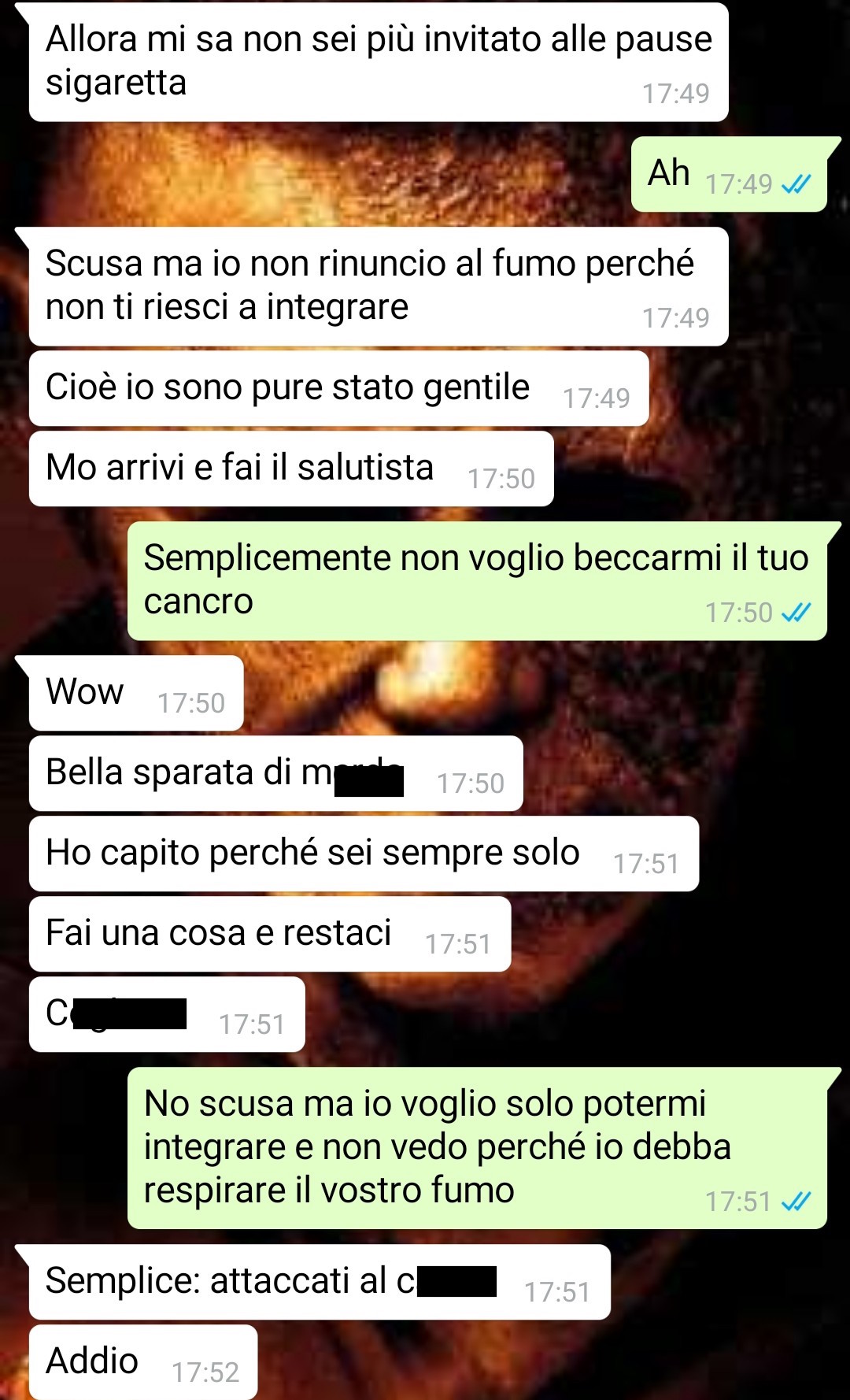Select the 'Ah' message bubble
Screen dimensions: 850x1400
click(x=735, y=174)
